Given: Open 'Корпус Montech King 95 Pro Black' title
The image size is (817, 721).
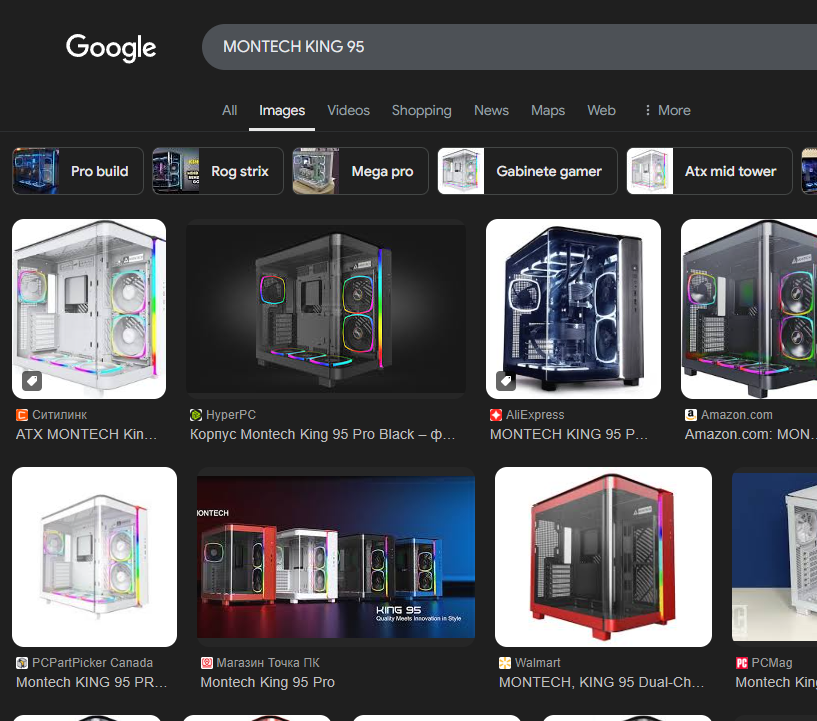Looking at the screenshot, I should click(323, 434).
